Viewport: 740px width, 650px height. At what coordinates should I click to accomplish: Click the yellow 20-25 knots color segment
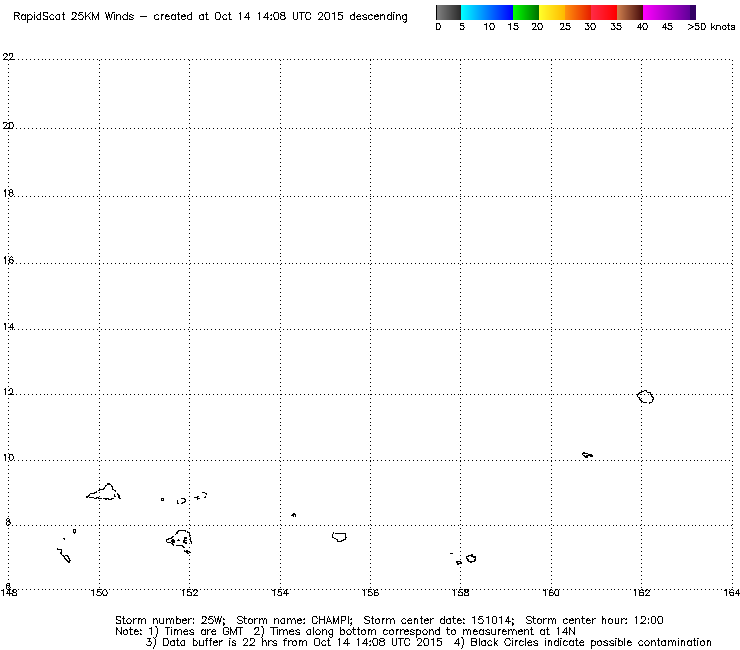pyautogui.click(x=552, y=12)
